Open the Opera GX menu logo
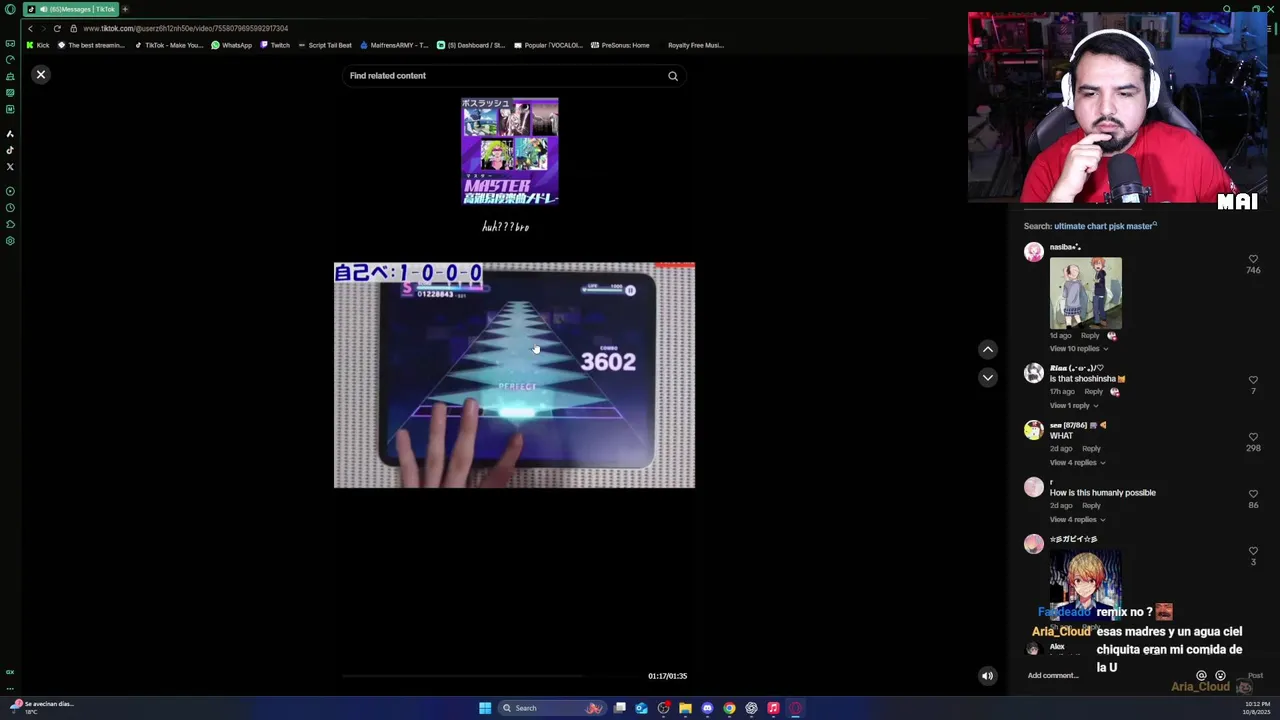The width and height of the screenshot is (1280, 720). (x=10, y=9)
